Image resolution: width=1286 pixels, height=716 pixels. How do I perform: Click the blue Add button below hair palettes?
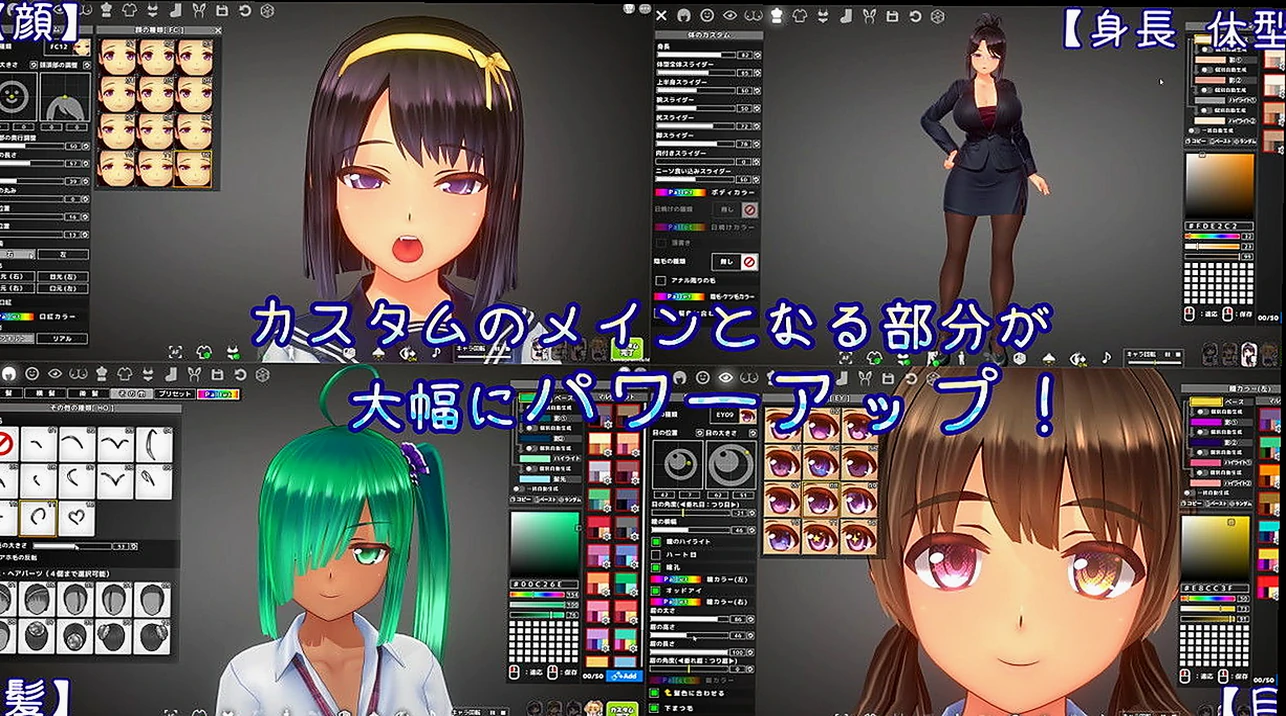point(623,676)
